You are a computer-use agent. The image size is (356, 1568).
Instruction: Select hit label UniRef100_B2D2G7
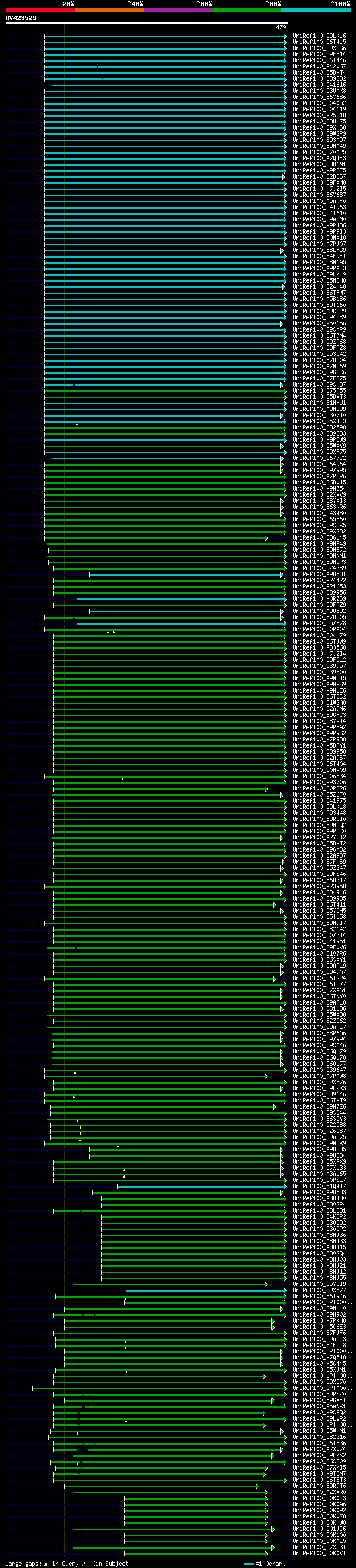point(319,176)
